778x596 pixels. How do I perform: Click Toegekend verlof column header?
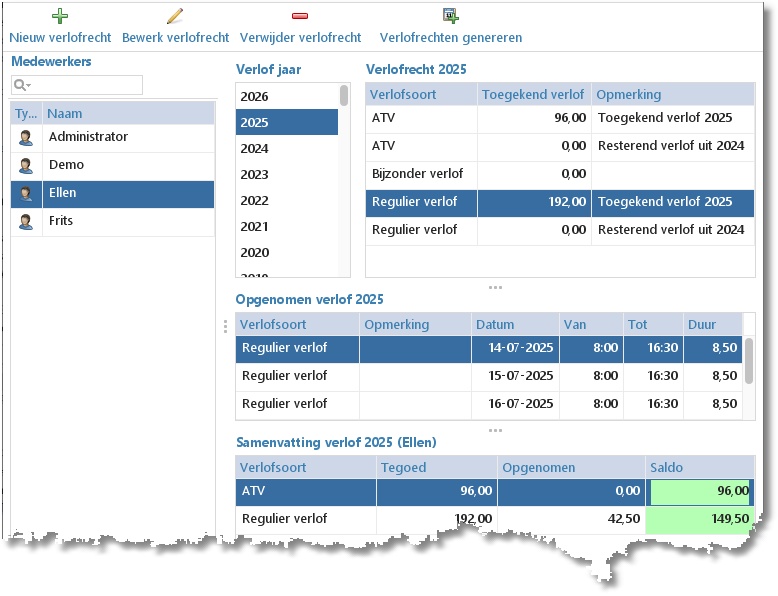534,94
